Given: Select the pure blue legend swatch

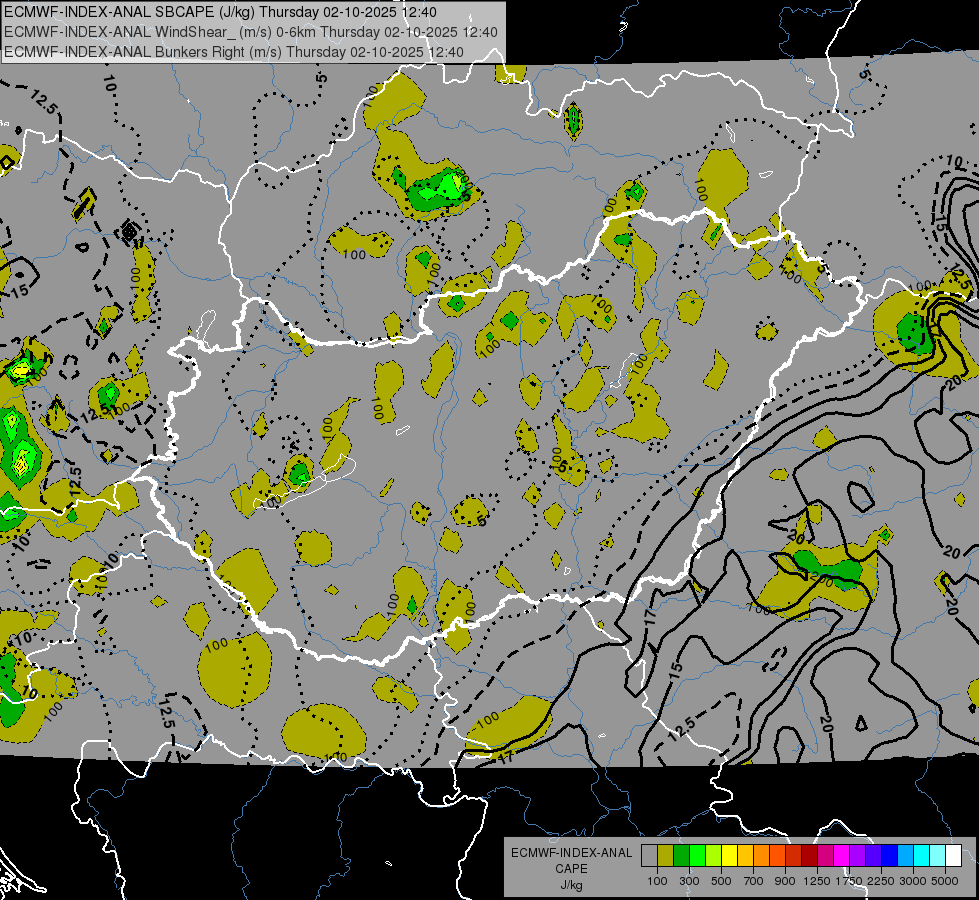Looking at the screenshot, I should pos(890,855).
